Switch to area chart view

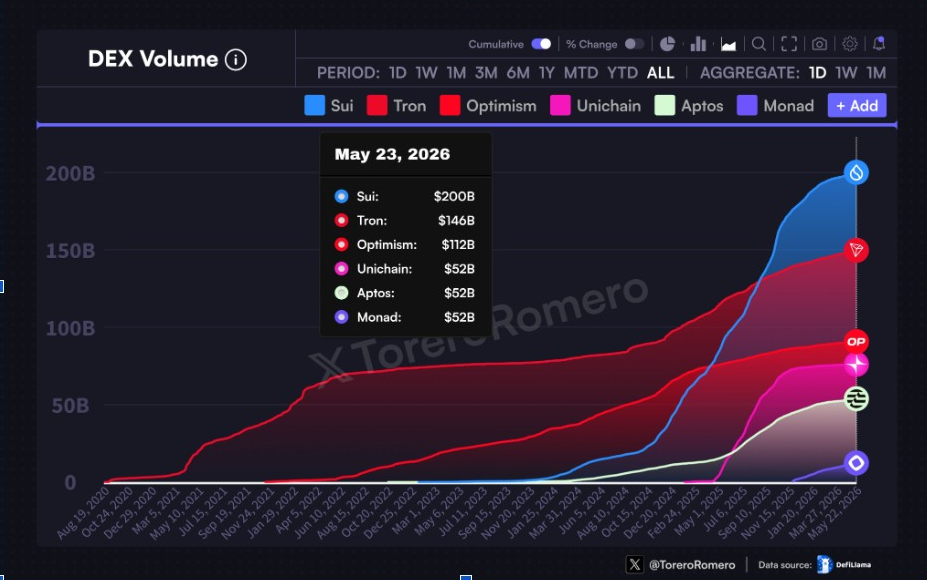728,45
